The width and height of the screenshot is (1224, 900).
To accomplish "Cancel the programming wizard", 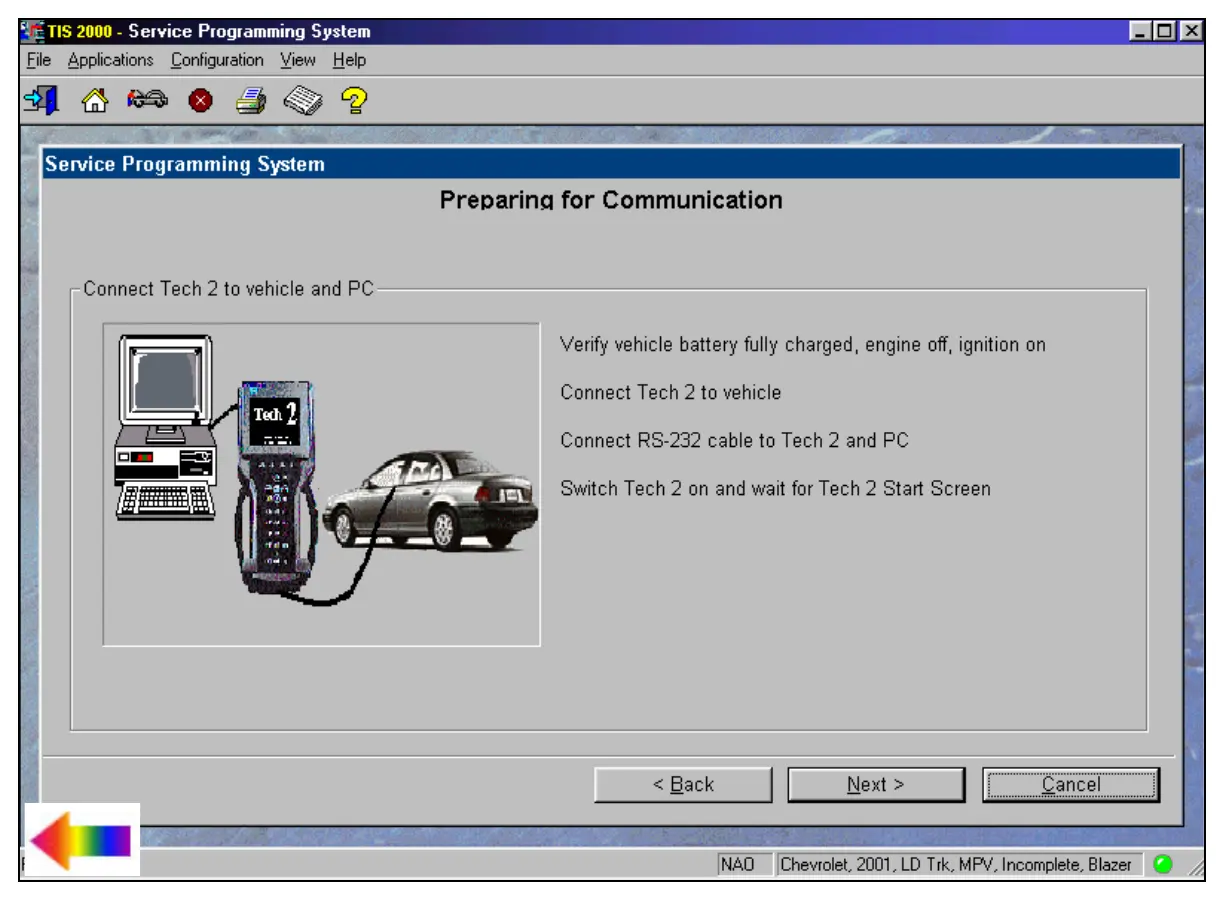I will tap(1071, 785).
